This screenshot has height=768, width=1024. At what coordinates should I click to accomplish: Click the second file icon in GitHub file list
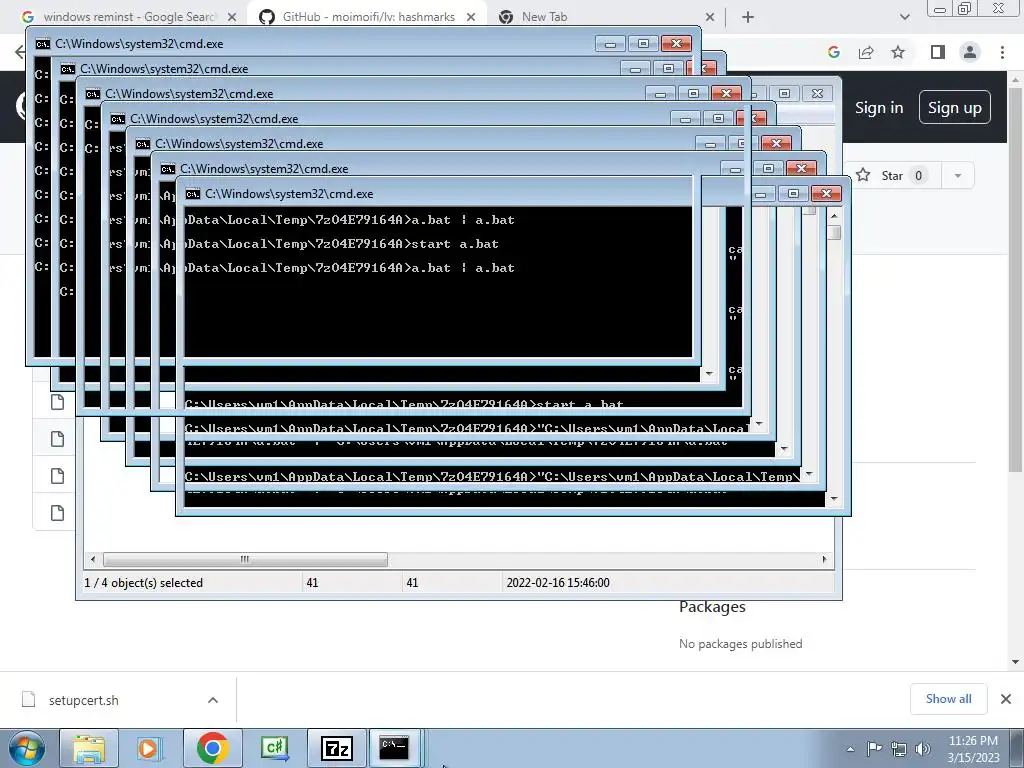point(57,439)
